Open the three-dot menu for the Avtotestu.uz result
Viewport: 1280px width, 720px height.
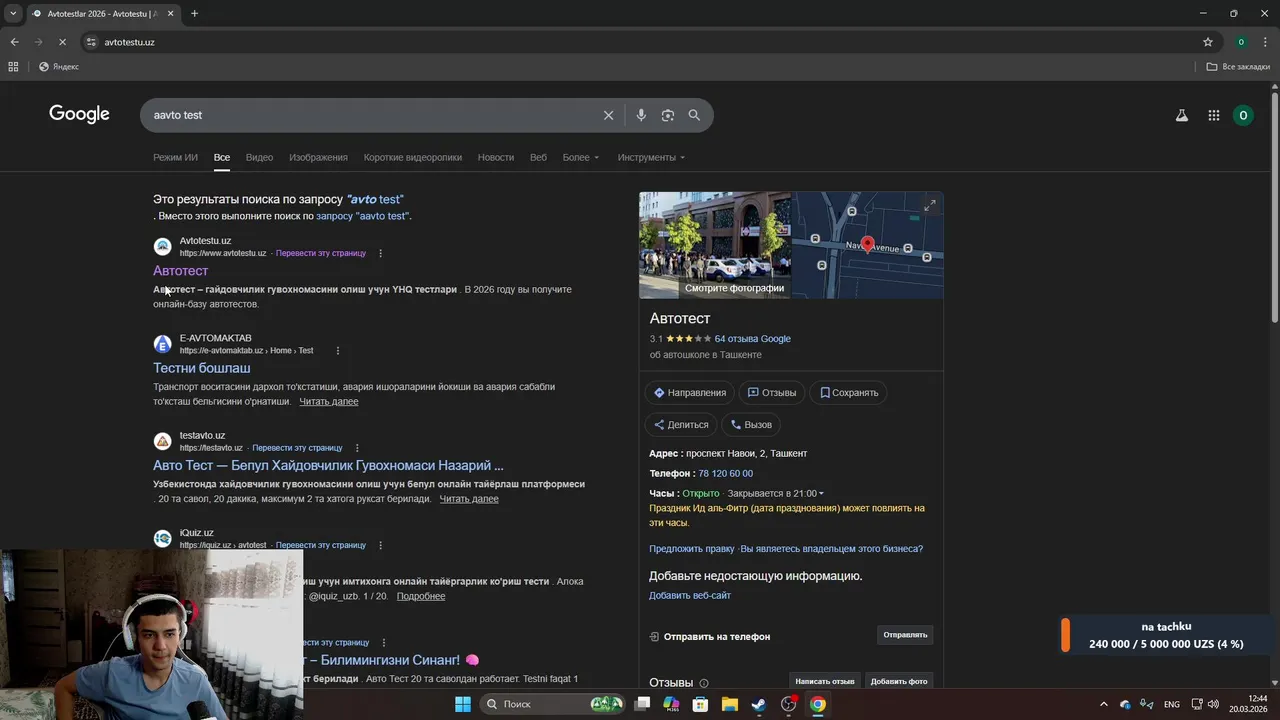point(380,253)
